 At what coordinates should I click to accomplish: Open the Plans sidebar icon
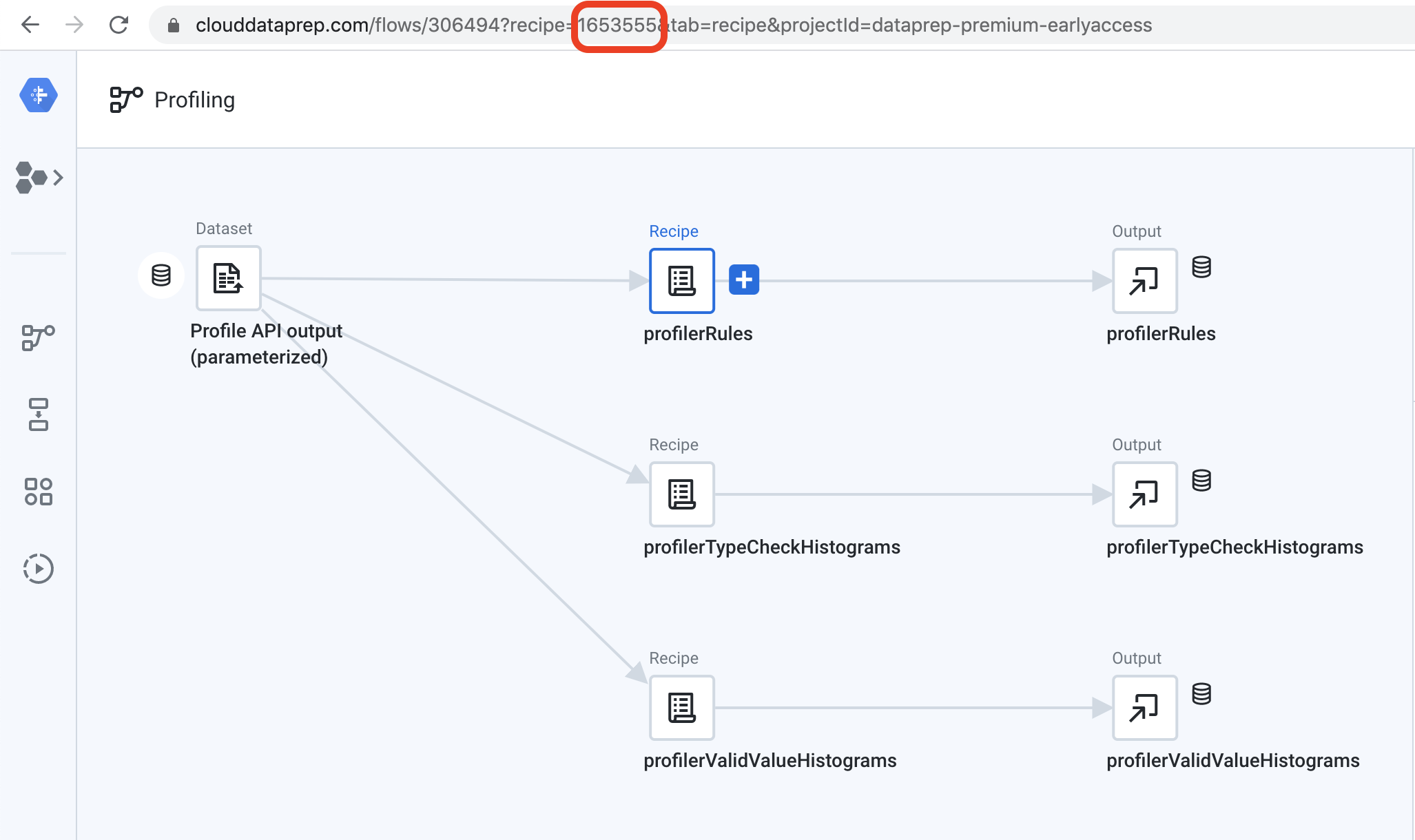(x=39, y=414)
